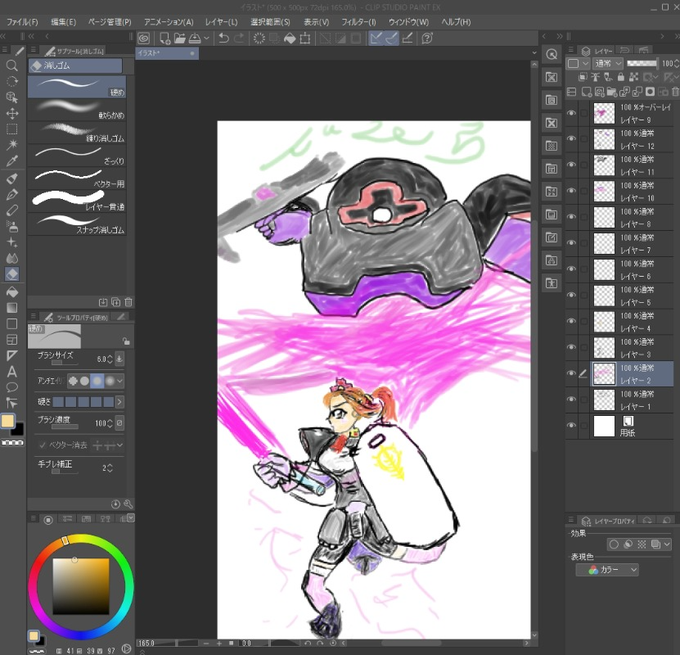
Task: Hide layer レイヤー 10
Action: [x=572, y=191]
